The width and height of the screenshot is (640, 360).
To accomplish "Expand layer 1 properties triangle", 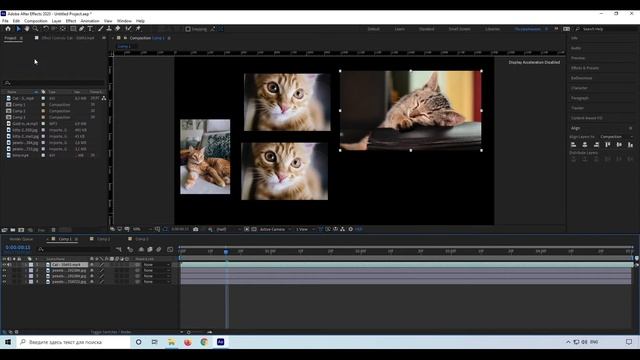I will [26, 265].
